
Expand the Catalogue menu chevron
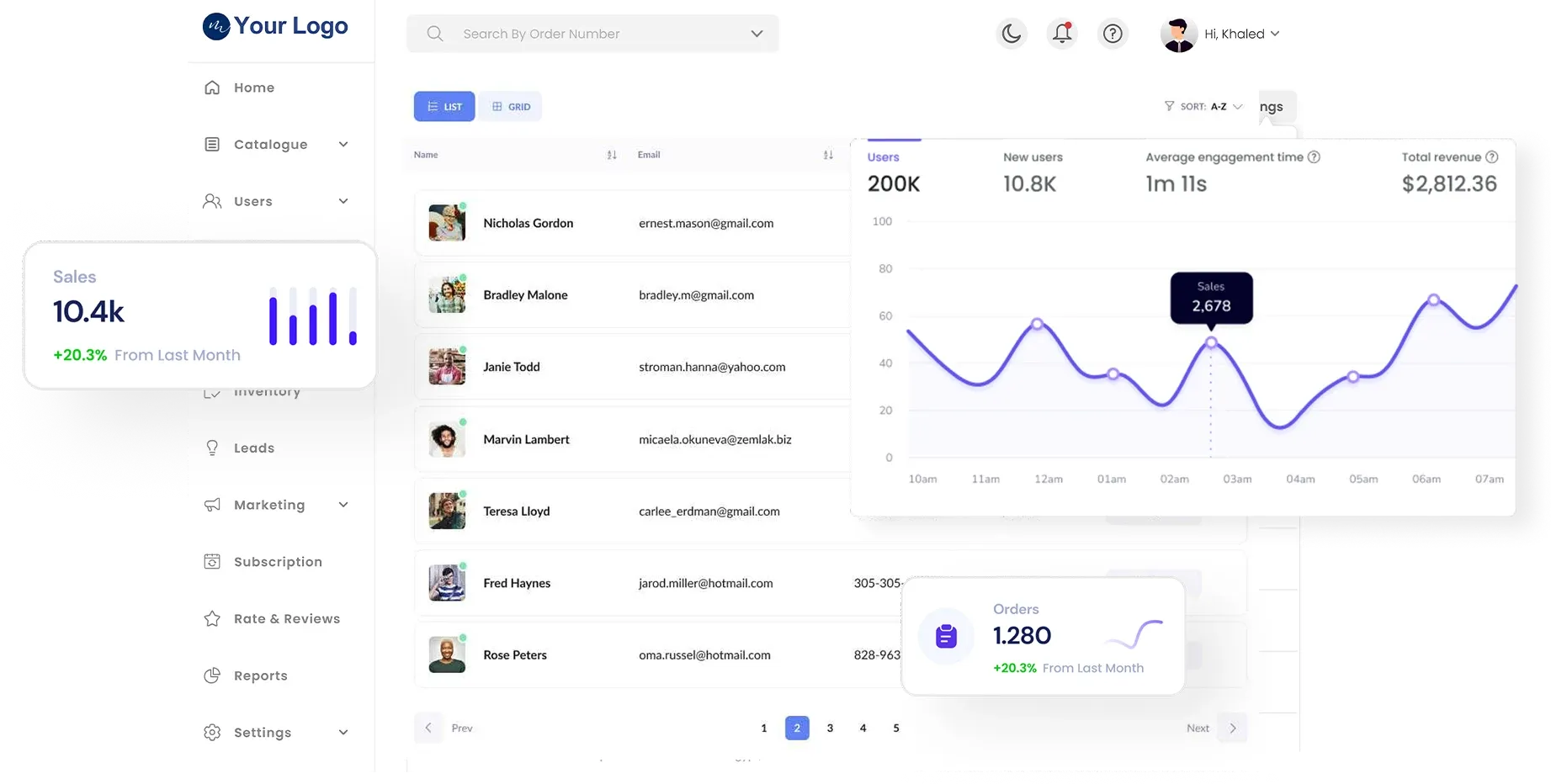coord(343,145)
